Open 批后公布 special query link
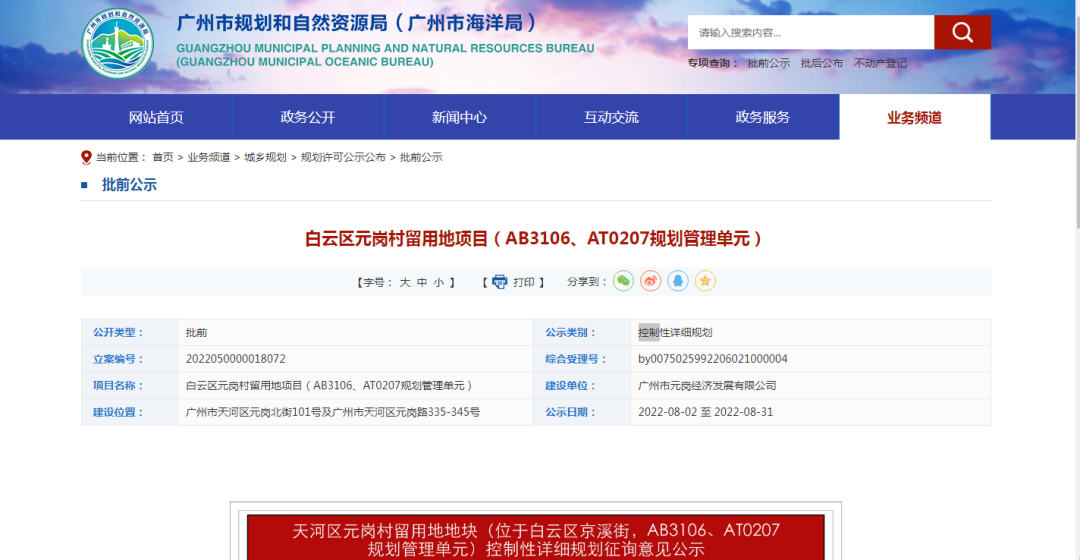Screen dimensions: 1080x560 (x=822, y=63)
